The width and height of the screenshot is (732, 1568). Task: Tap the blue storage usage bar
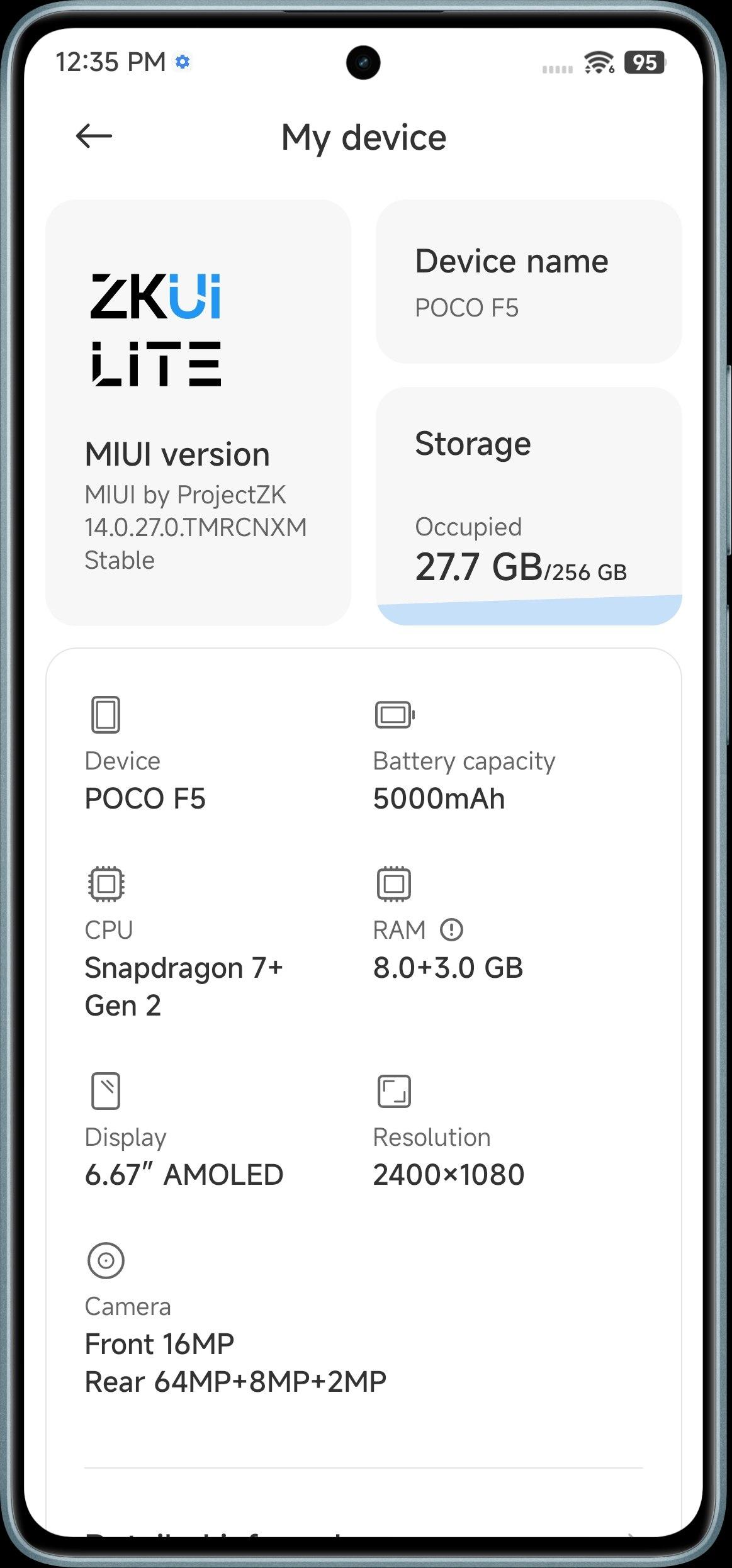tap(529, 611)
